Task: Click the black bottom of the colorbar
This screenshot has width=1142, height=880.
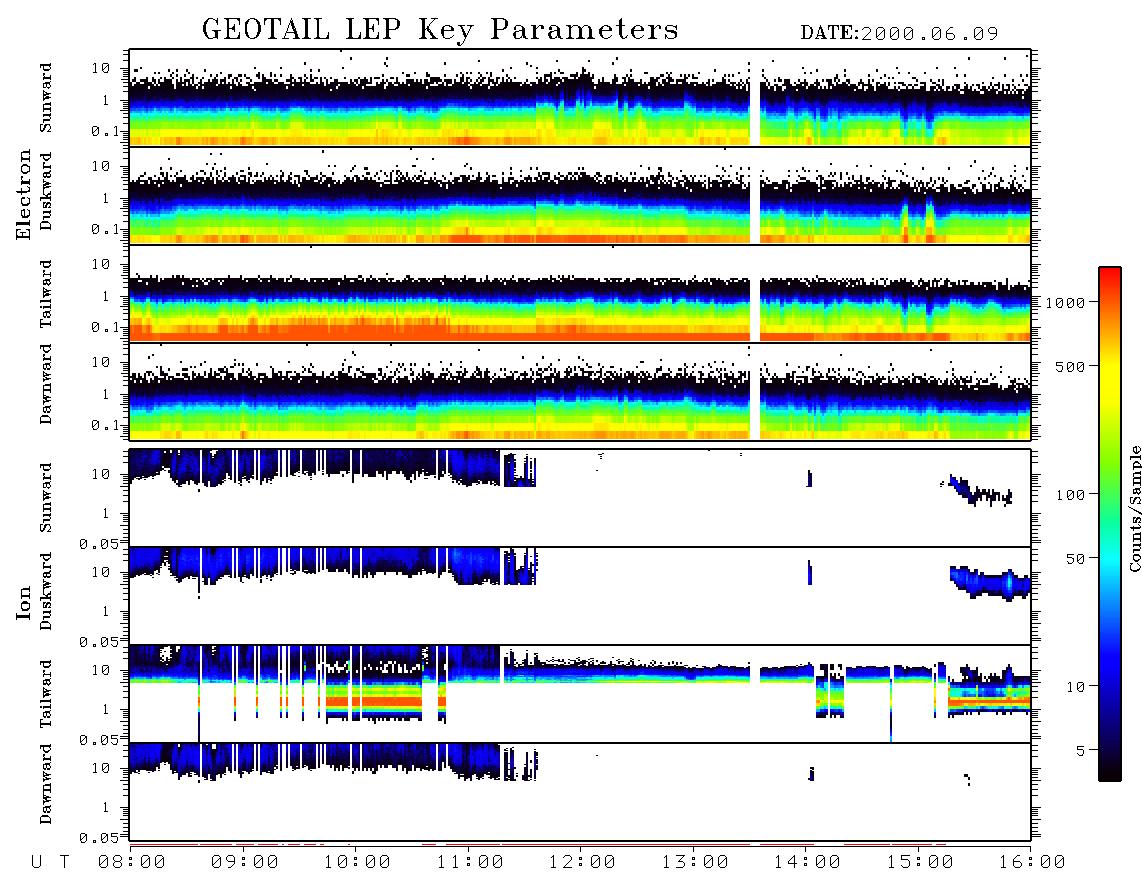Action: tap(1110, 771)
